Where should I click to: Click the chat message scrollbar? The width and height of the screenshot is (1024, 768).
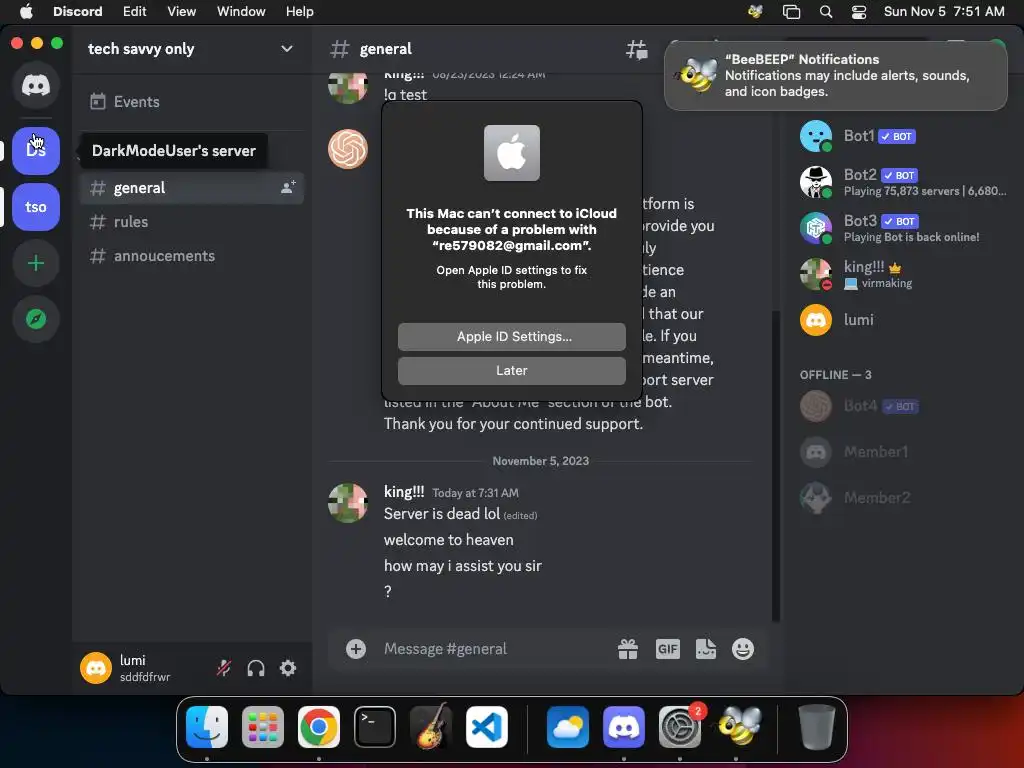(x=776, y=466)
